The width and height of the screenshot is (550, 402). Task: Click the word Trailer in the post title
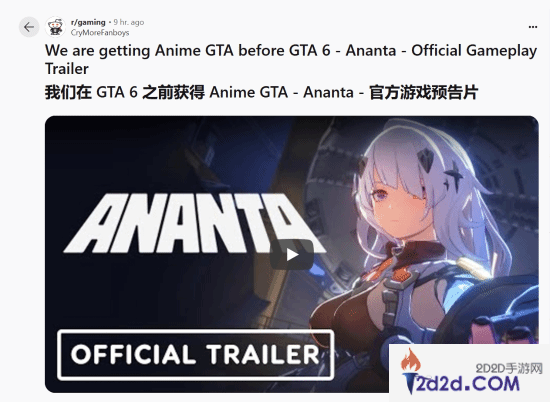coord(67,68)
